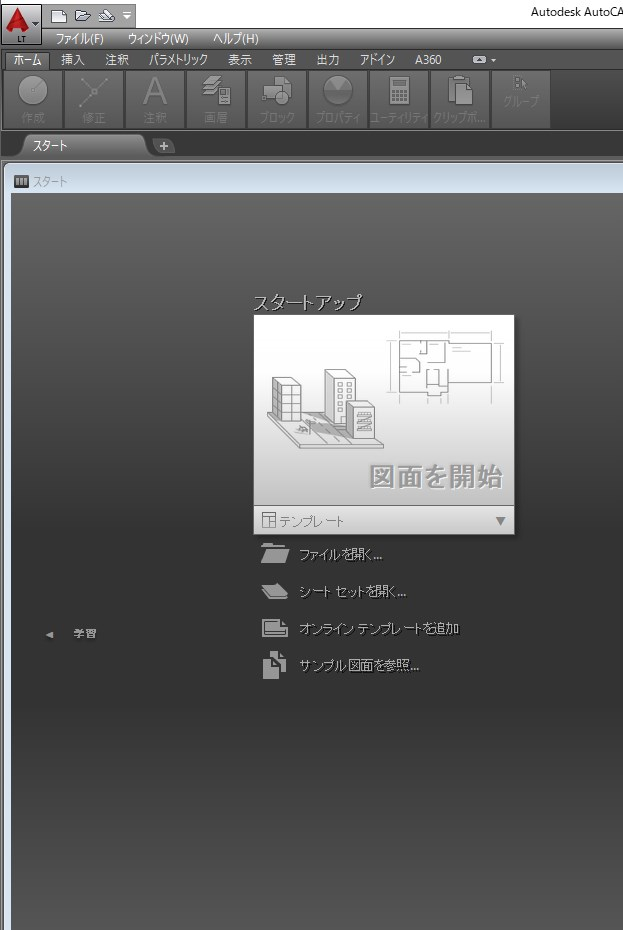Add a new drawing tab with plus button
Screen dimensions: 623x930
point(164,146)
